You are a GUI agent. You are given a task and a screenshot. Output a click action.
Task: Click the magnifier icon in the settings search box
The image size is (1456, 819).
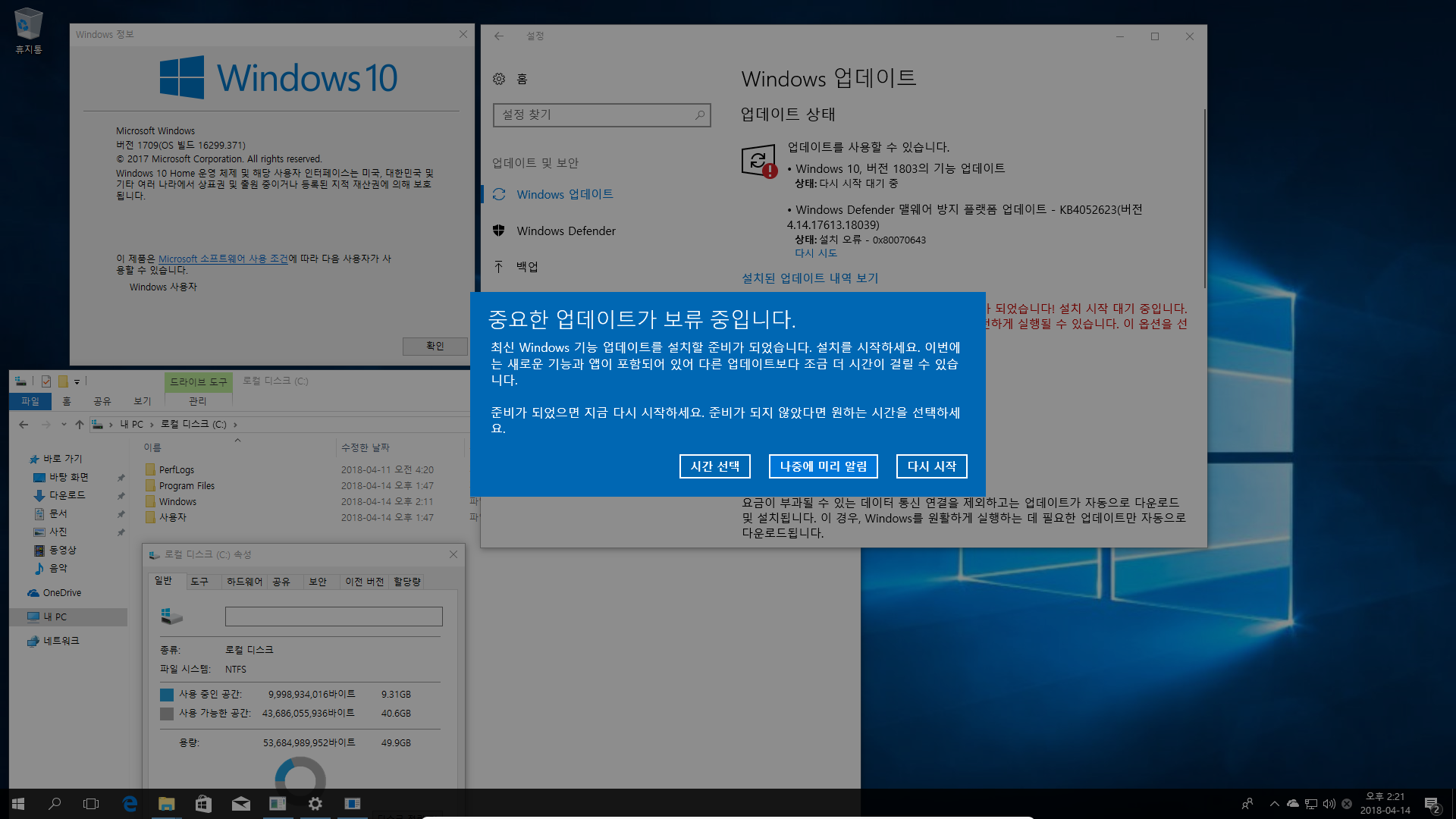699,115
